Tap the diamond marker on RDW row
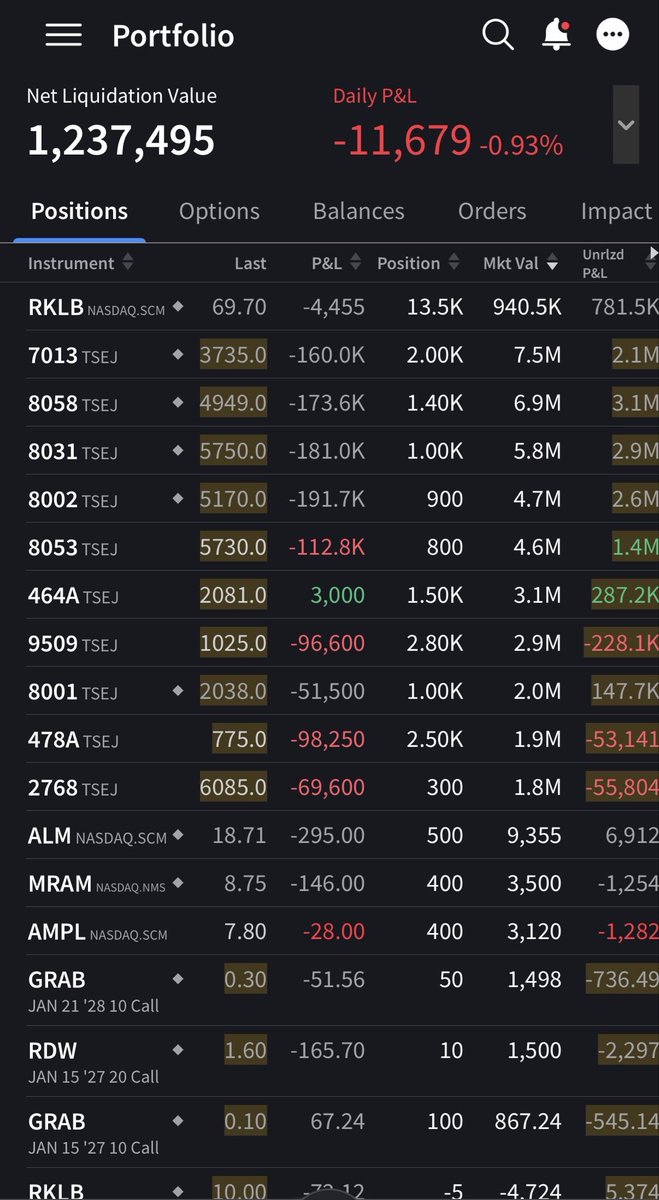 tap(178, 1050)
